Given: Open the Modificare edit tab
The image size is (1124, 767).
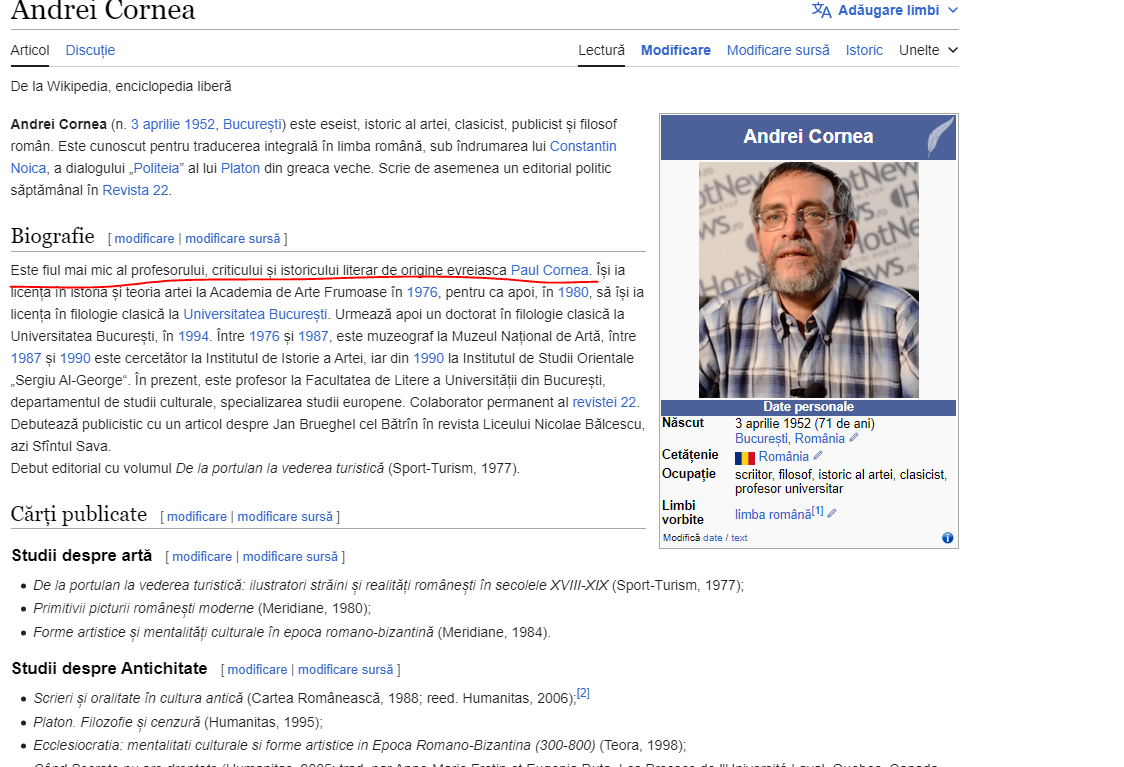Looking at the screenshot, I should 675,50.
